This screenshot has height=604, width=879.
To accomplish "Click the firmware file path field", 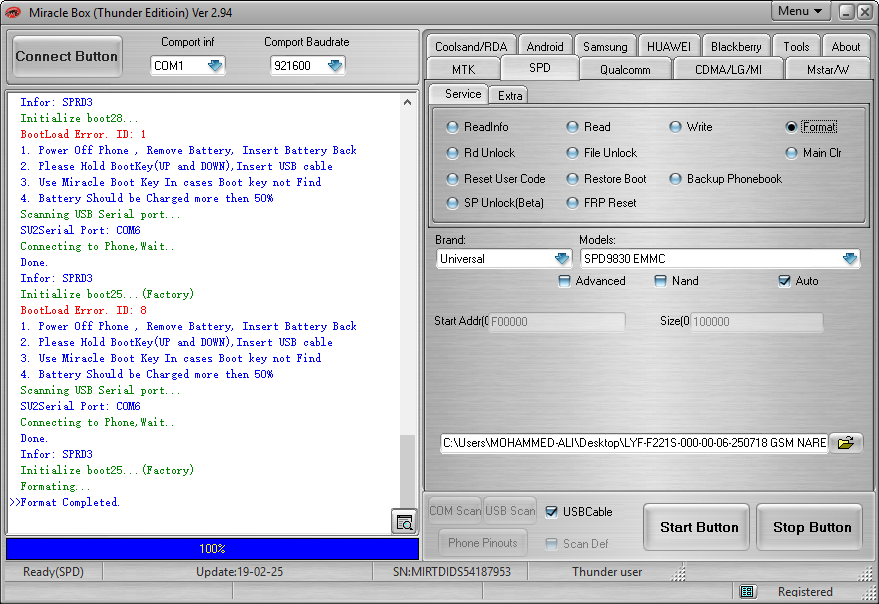I will 634,442.
